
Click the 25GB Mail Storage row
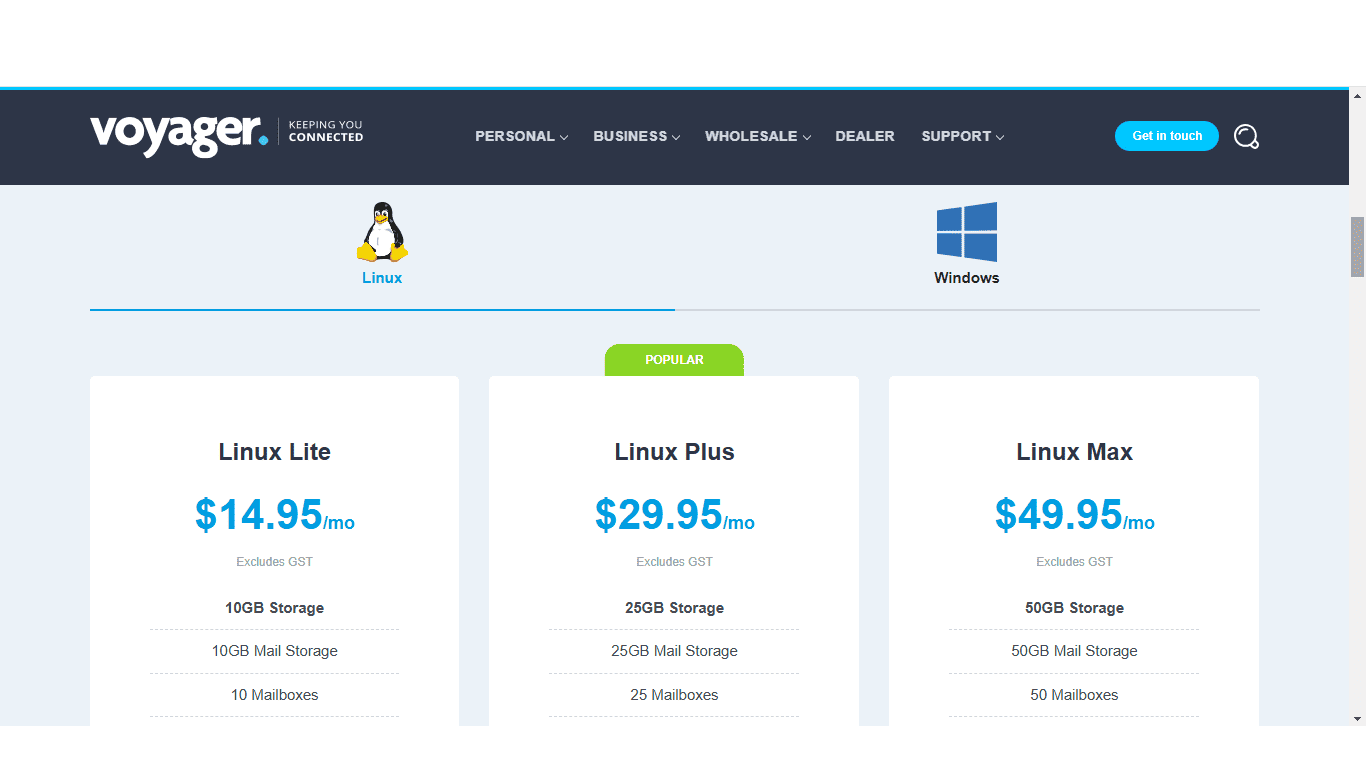point(675,651)
